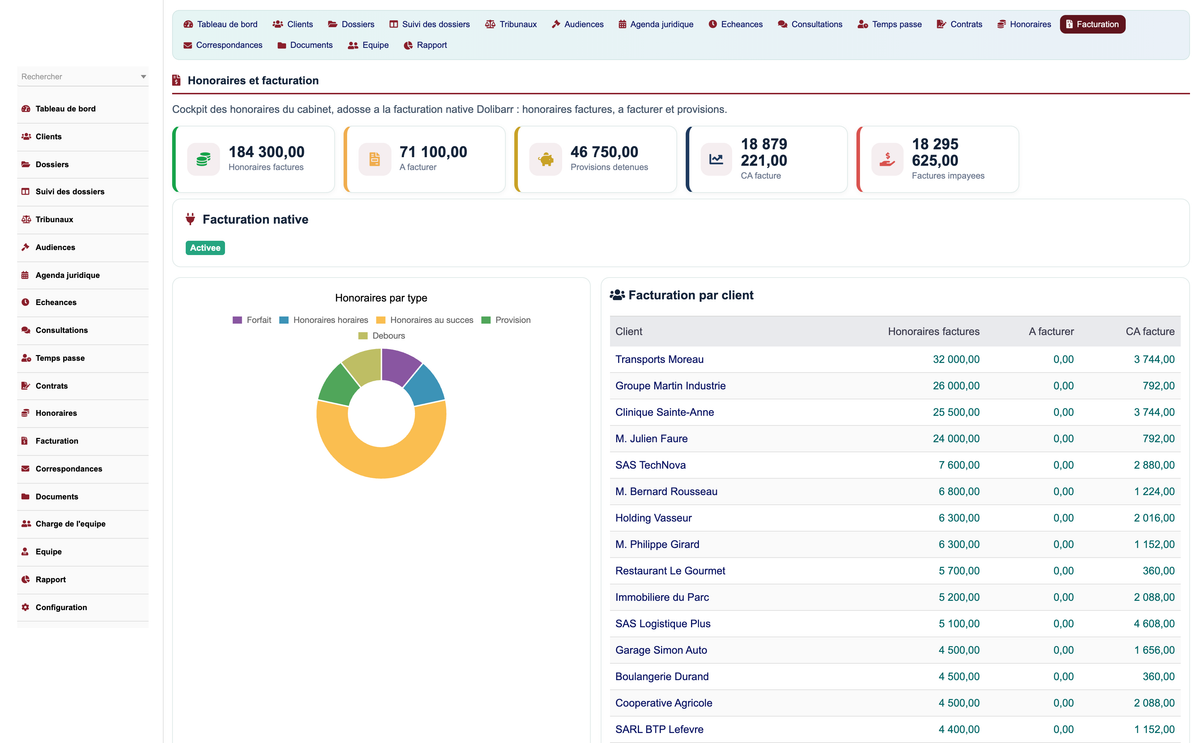This screenshot has width=1200, height=743.
Task: Open the Rechercher dropdown arrow
Action: coord(143,77)
